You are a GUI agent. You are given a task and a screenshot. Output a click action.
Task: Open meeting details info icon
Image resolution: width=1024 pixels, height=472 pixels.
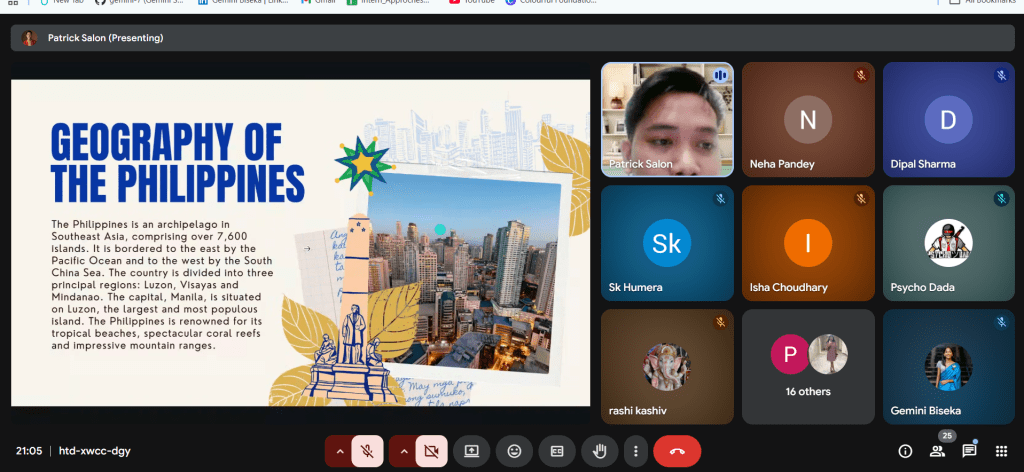click(x=905, y=451)
